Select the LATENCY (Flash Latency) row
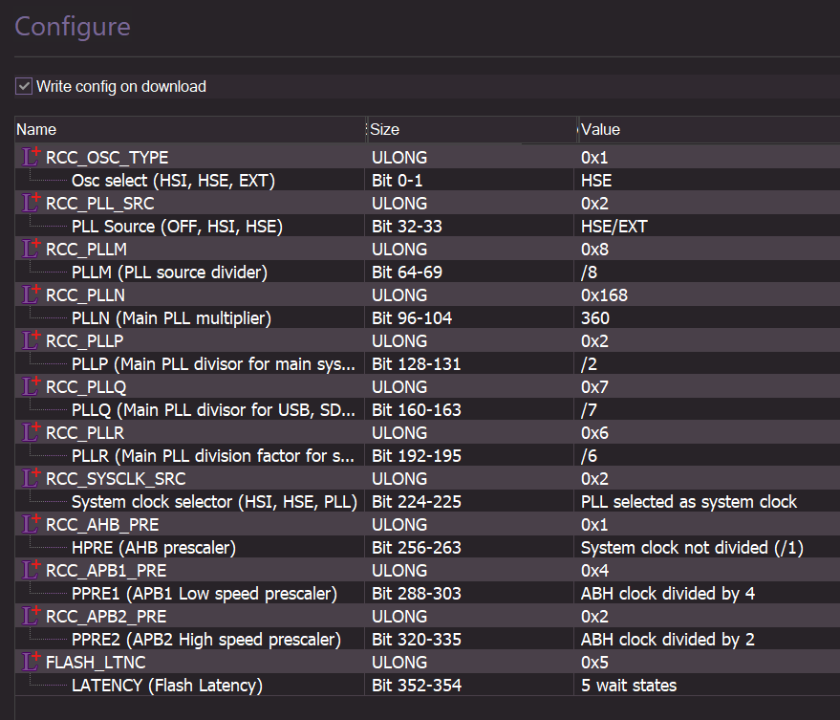The height and width of the screenshot is (720, 840). (x=167, y=685)
